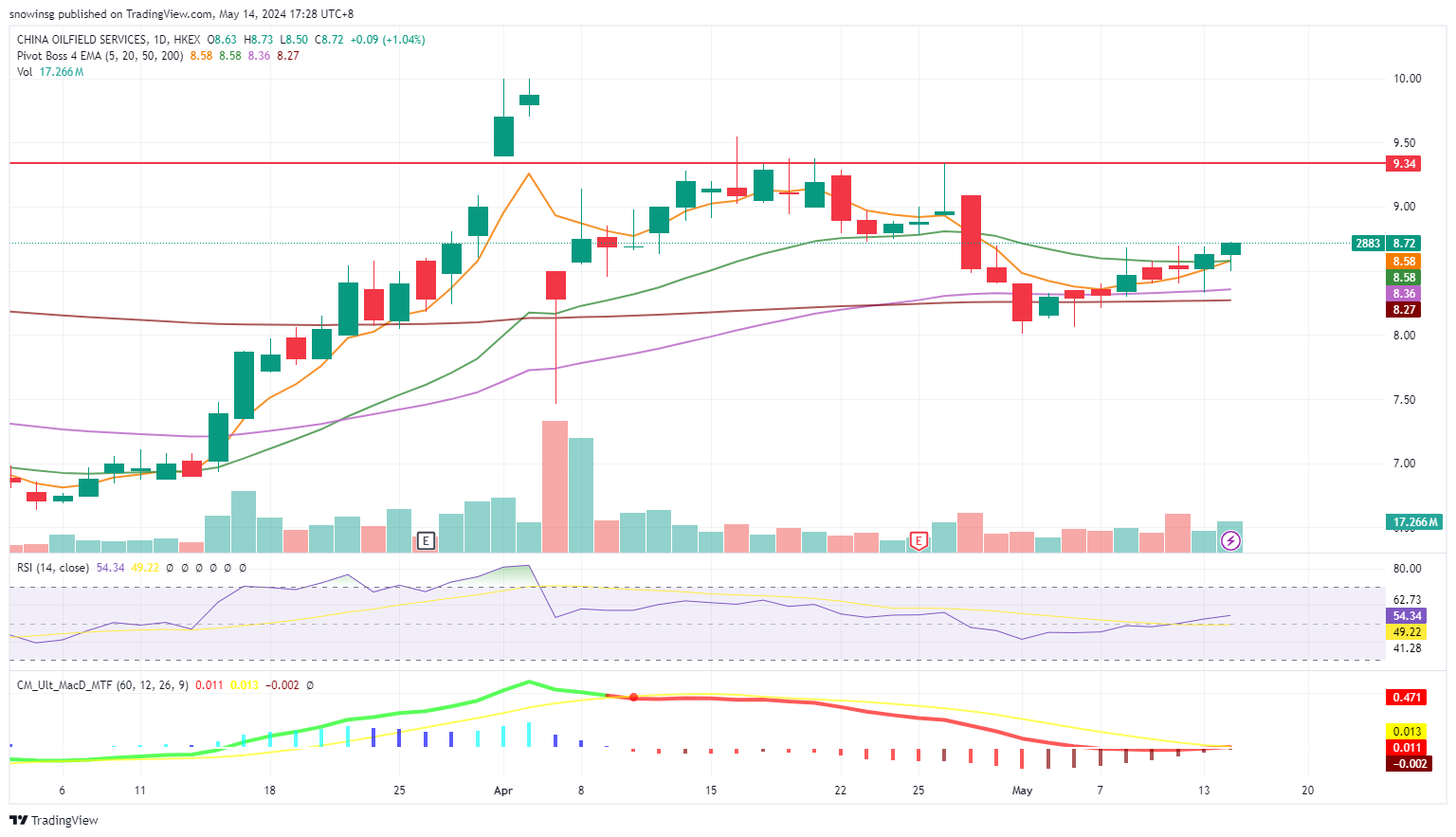Click the TradingView logo at the bottom left
Image resolution: width=1456 pixels, height=837 pixels.
[x=54, y=820]
